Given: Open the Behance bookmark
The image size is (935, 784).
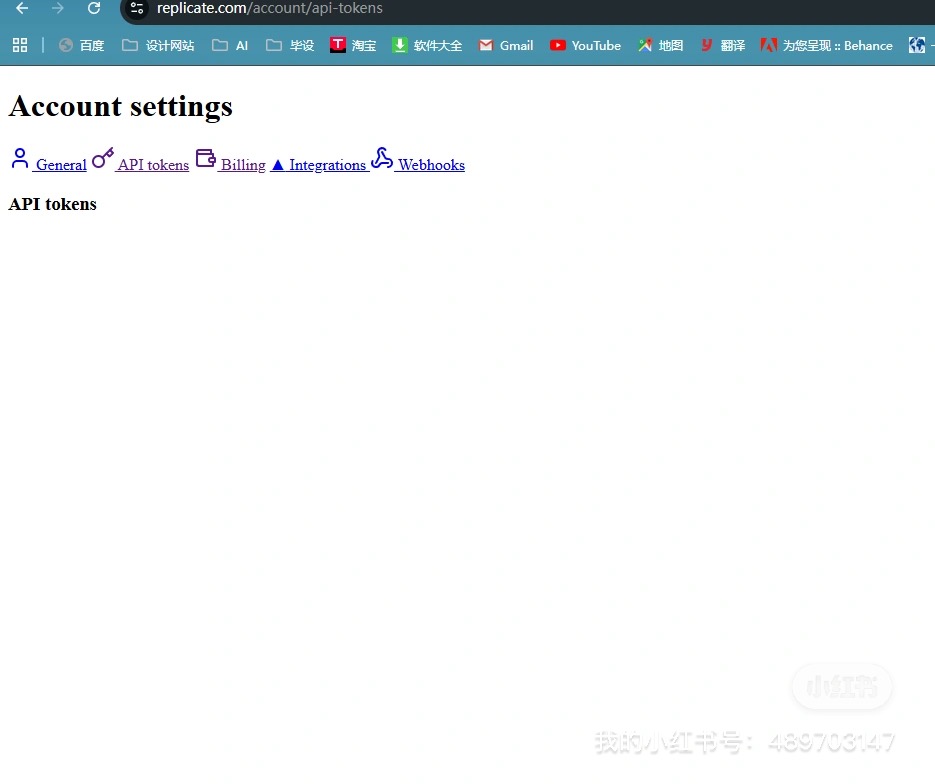Looking at the screenshot, I should (826, 45).
